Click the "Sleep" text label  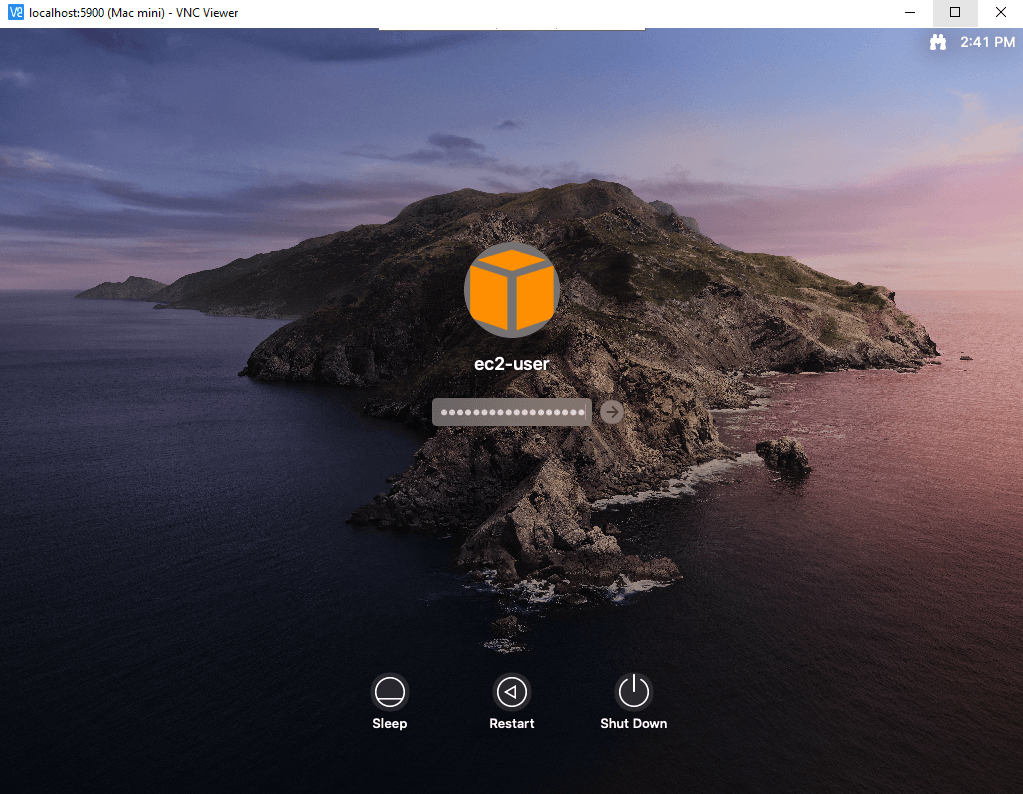coord(390,723)
